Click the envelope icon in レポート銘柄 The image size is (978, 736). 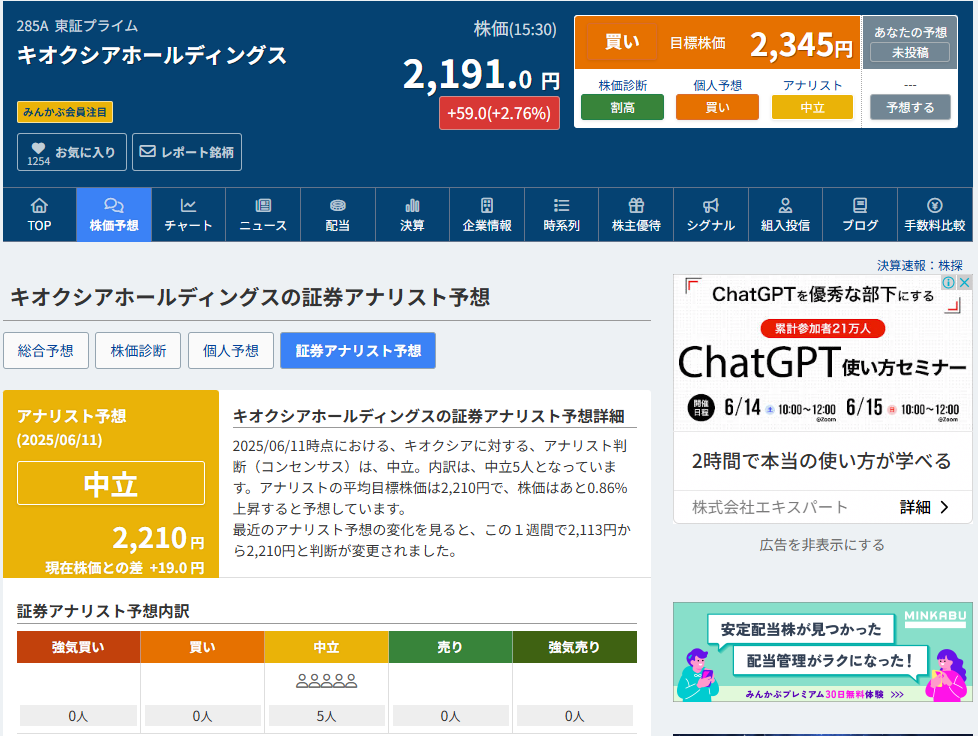tap(147, 151)
